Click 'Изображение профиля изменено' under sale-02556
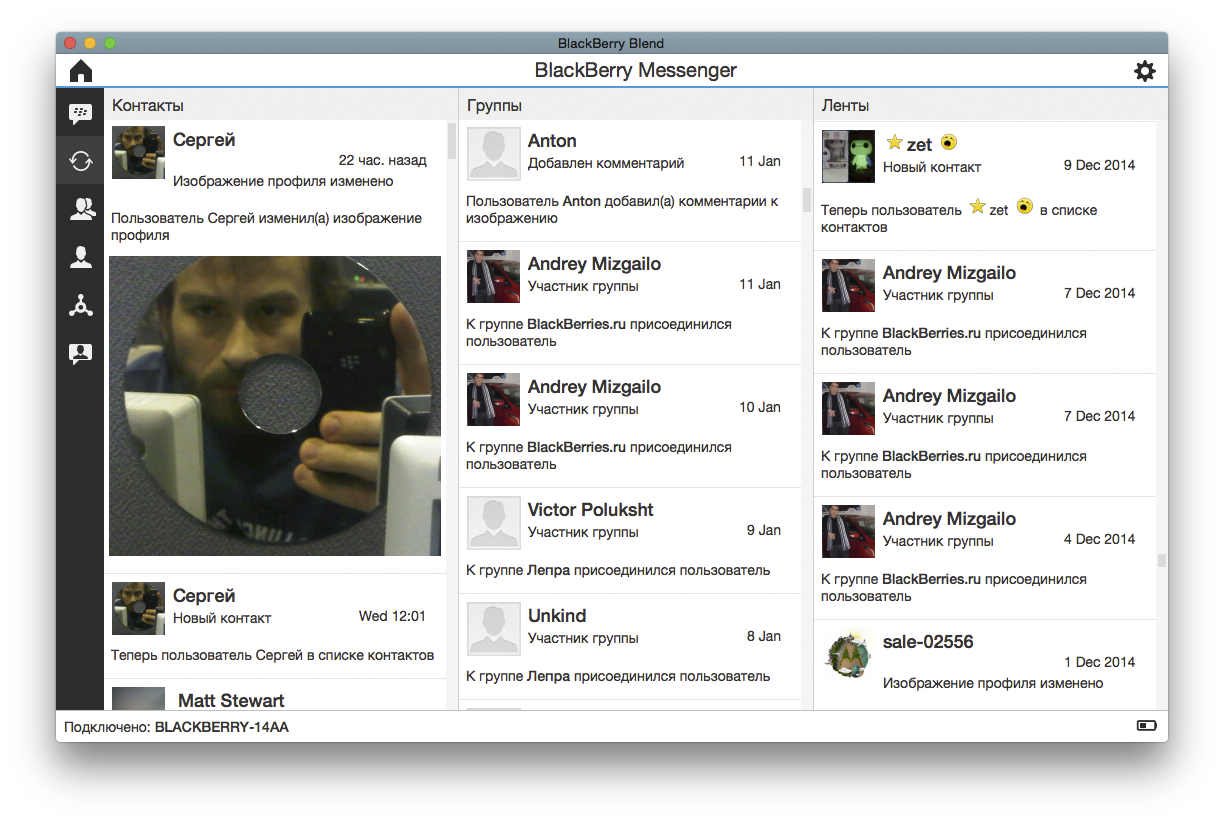Screen dimensions: 1224x822 993,684
